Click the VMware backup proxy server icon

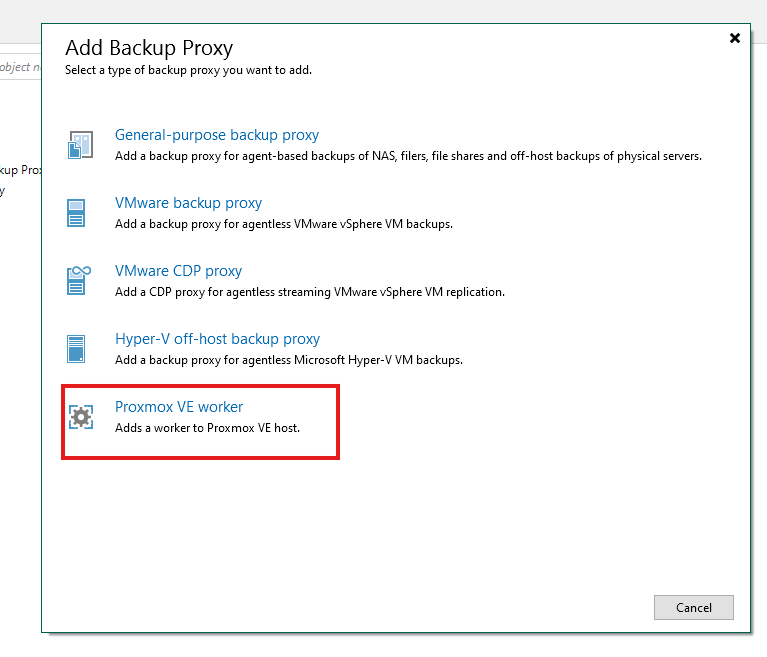76,213
